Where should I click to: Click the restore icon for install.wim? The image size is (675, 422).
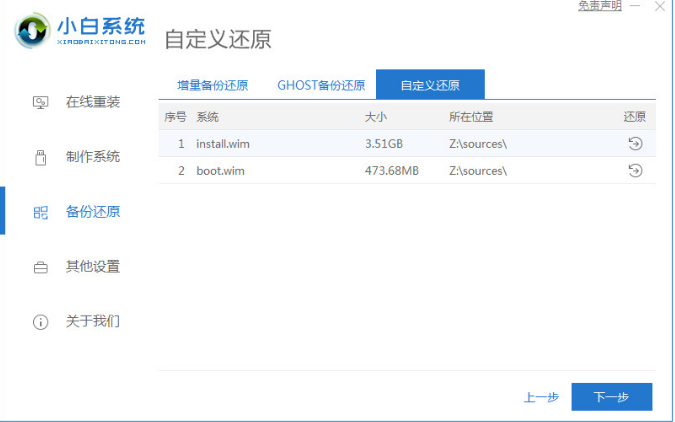point(635,143)
